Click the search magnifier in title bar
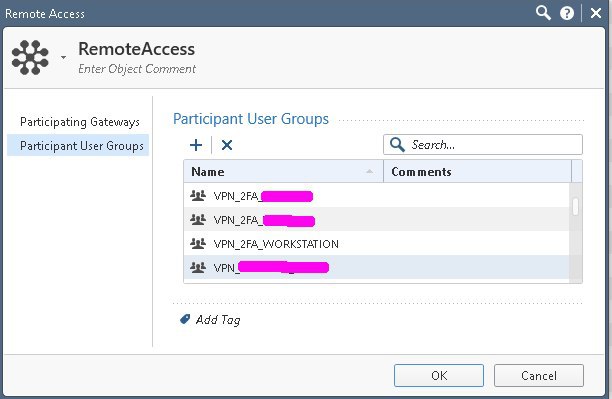Image resolution: width=612 pixels, height=399 pixels. coord(543,13)
